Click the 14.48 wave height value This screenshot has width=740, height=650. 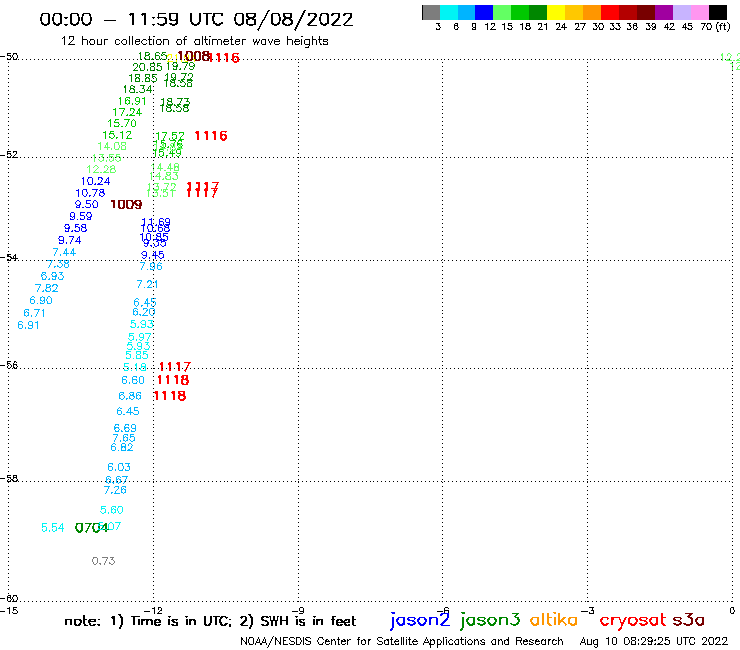[x=165, y=168]
